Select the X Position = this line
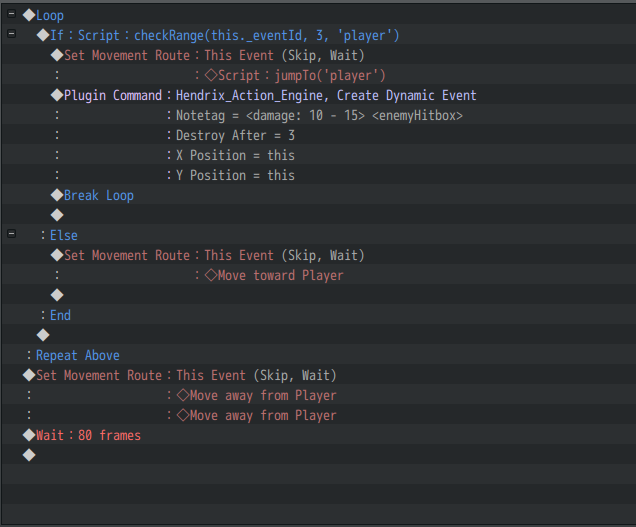This screenshot has height=527, width=636. (x=235, y=155)
